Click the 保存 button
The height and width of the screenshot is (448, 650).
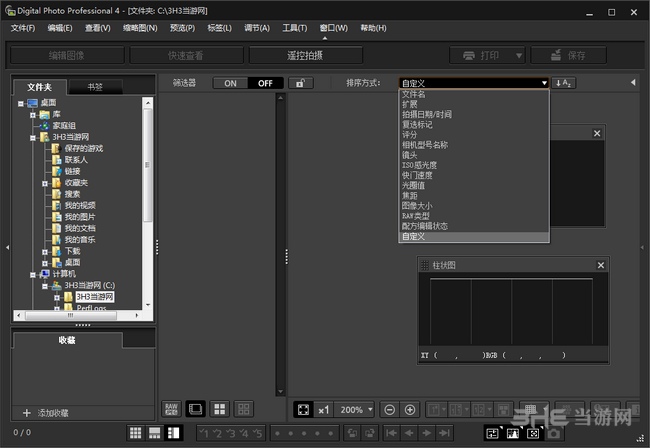pyautogui.click(x=568, y=55)
